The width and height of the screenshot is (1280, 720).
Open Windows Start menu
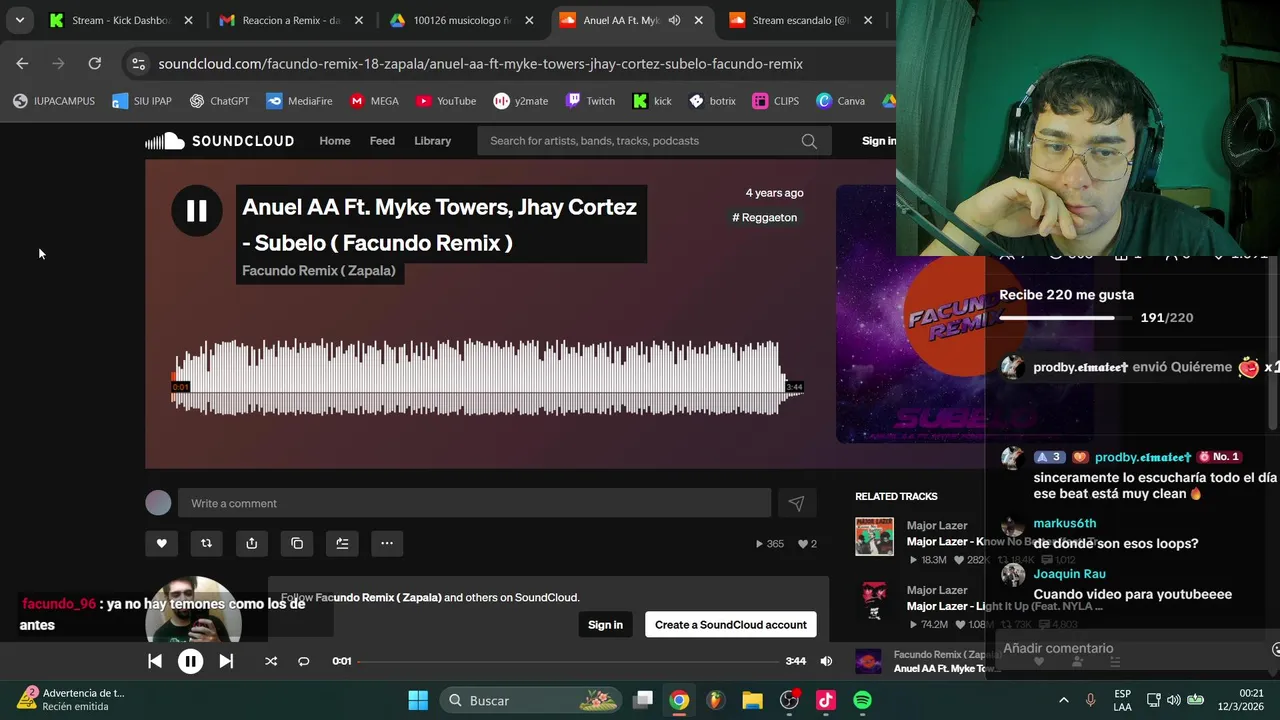click(418, 700)
